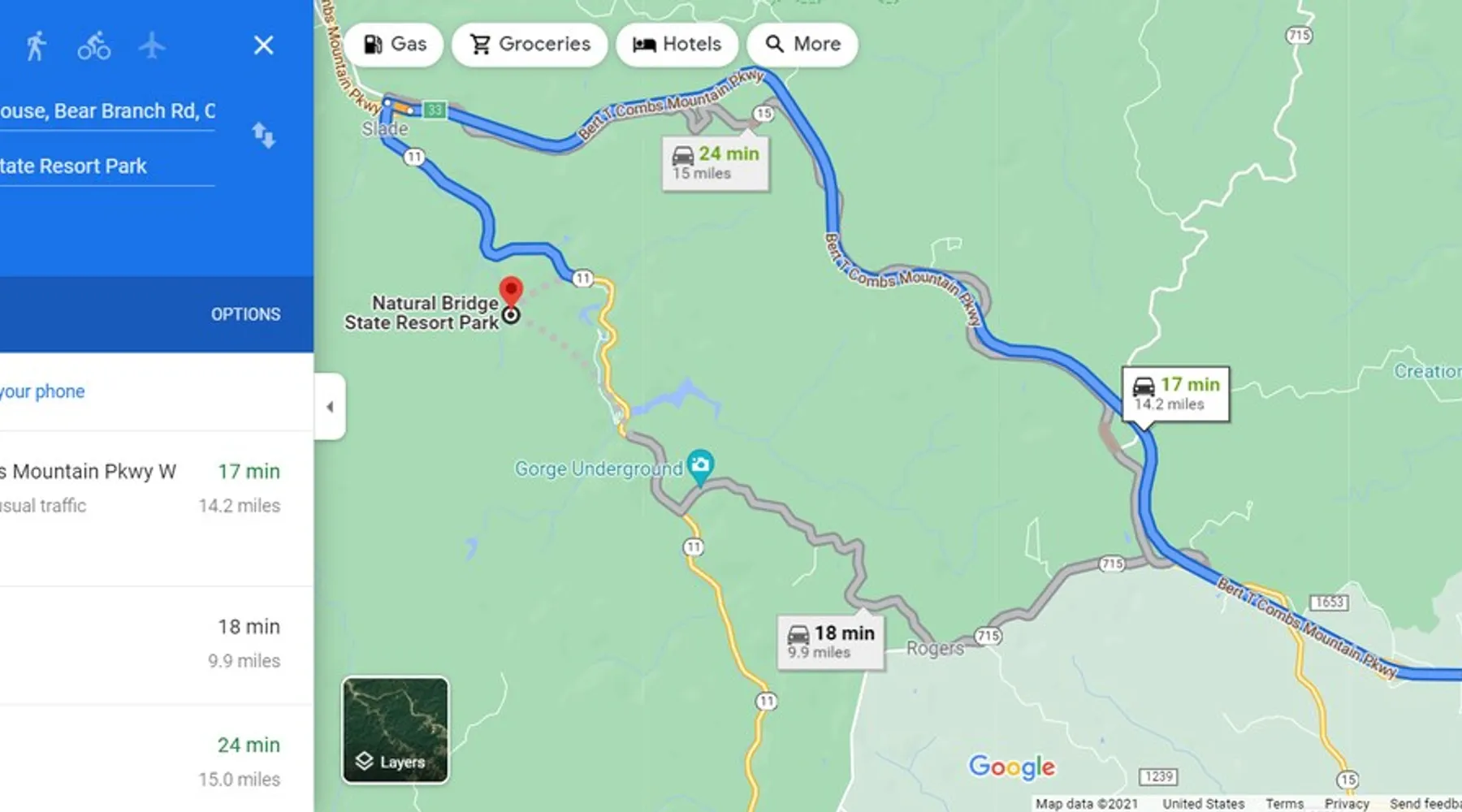Click the red Natural Bridge destination pin

pos(511,292)
